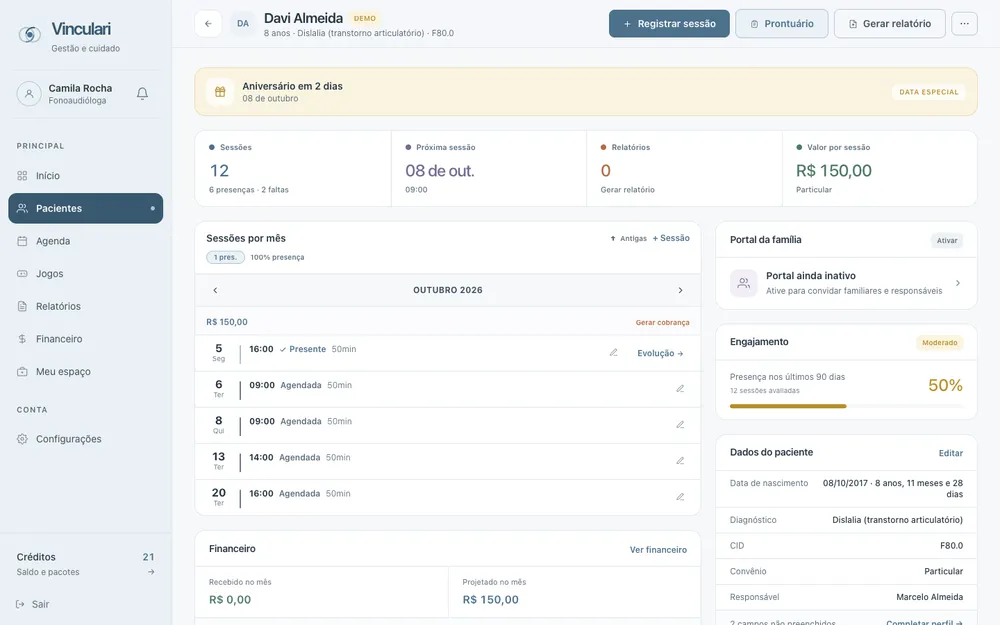
Task: Open Prontuário
Action: coord(782,24)
